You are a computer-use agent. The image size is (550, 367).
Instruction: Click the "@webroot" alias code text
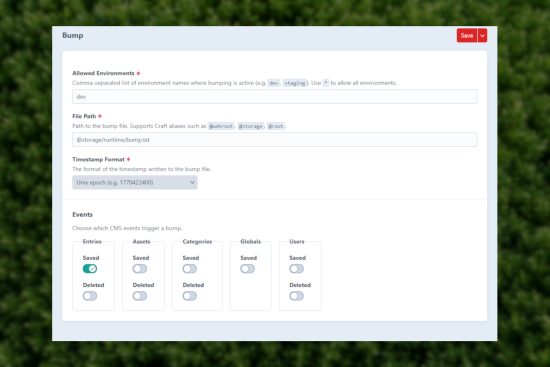click(221, 126)
